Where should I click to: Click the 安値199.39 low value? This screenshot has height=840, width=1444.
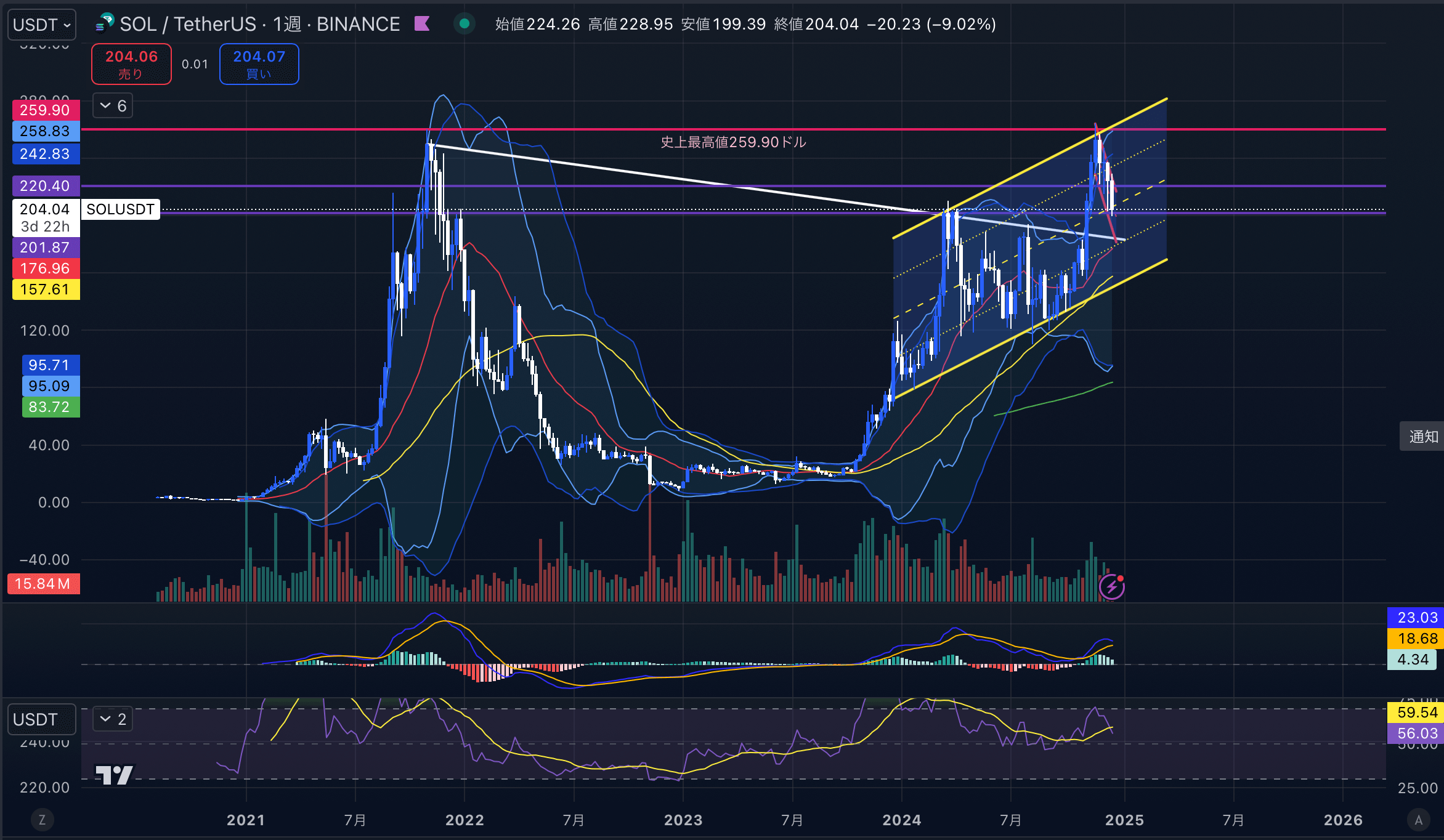[x=724, y=24]
